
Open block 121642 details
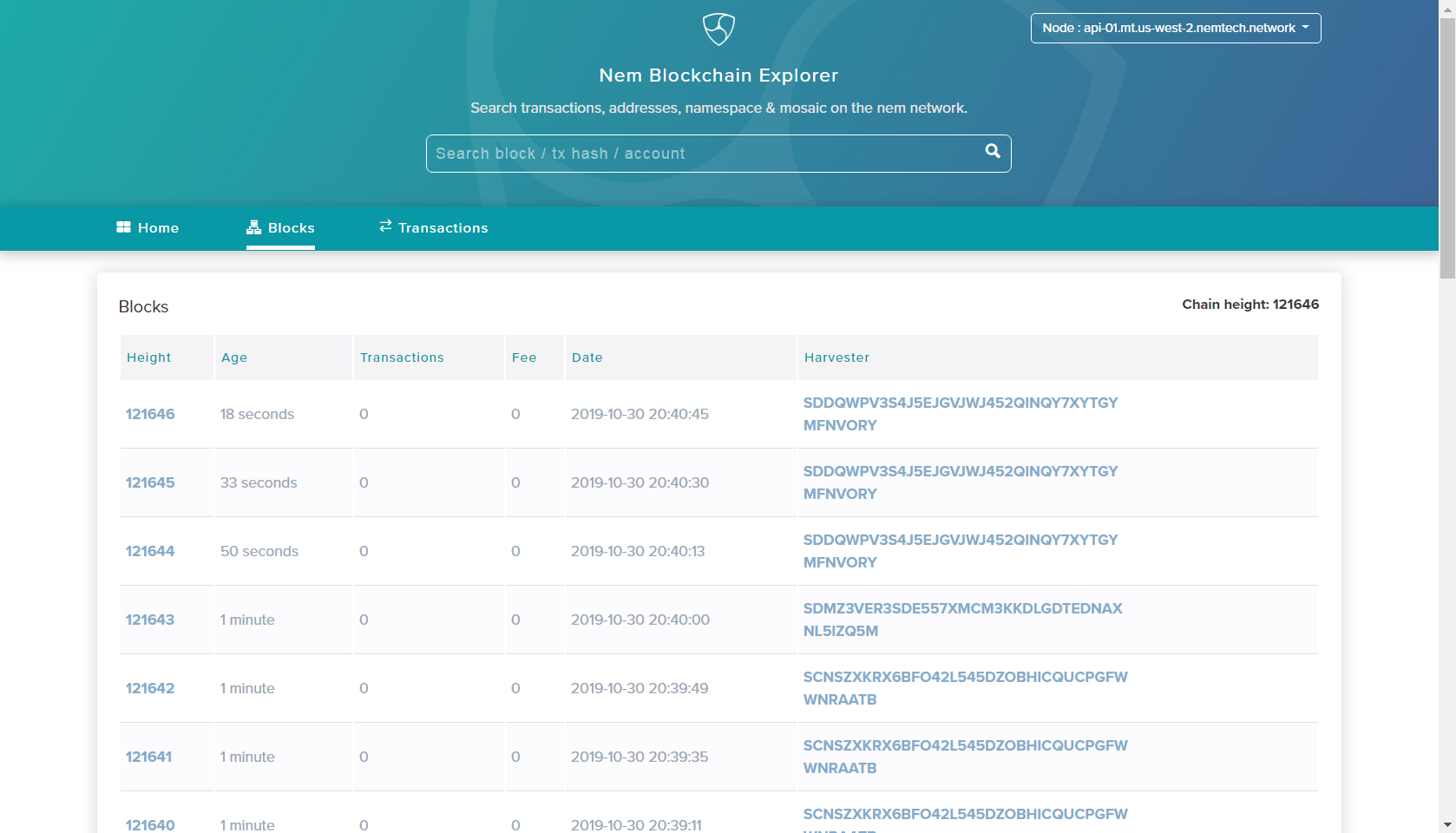pos(150,688)
